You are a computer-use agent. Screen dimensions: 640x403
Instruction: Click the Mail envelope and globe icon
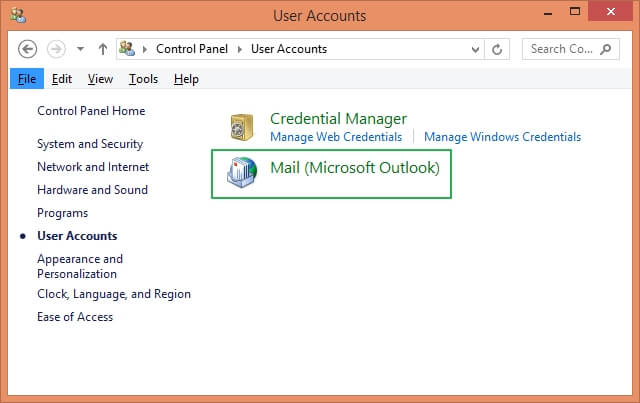[242, 172]
